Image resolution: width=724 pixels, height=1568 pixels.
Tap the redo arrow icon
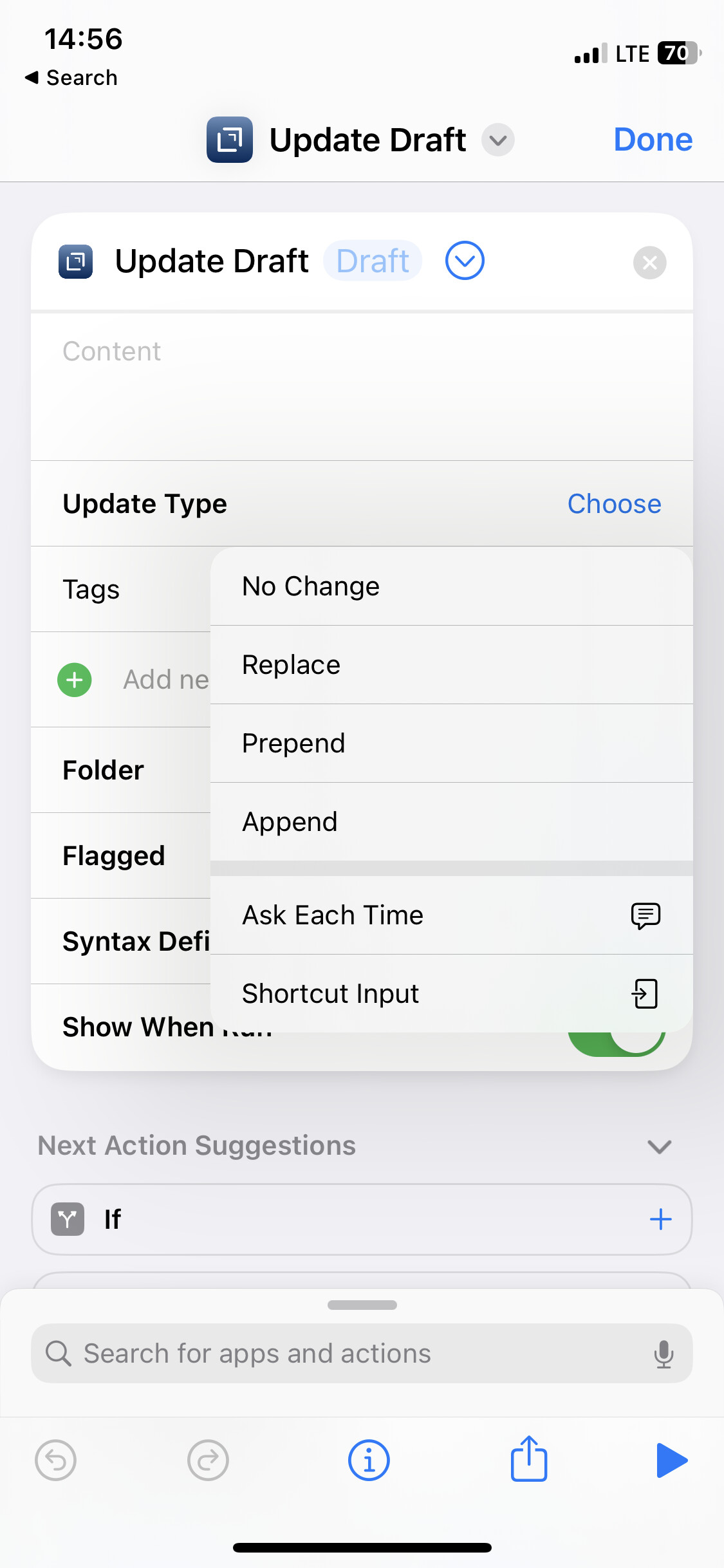coord(208,1460)
